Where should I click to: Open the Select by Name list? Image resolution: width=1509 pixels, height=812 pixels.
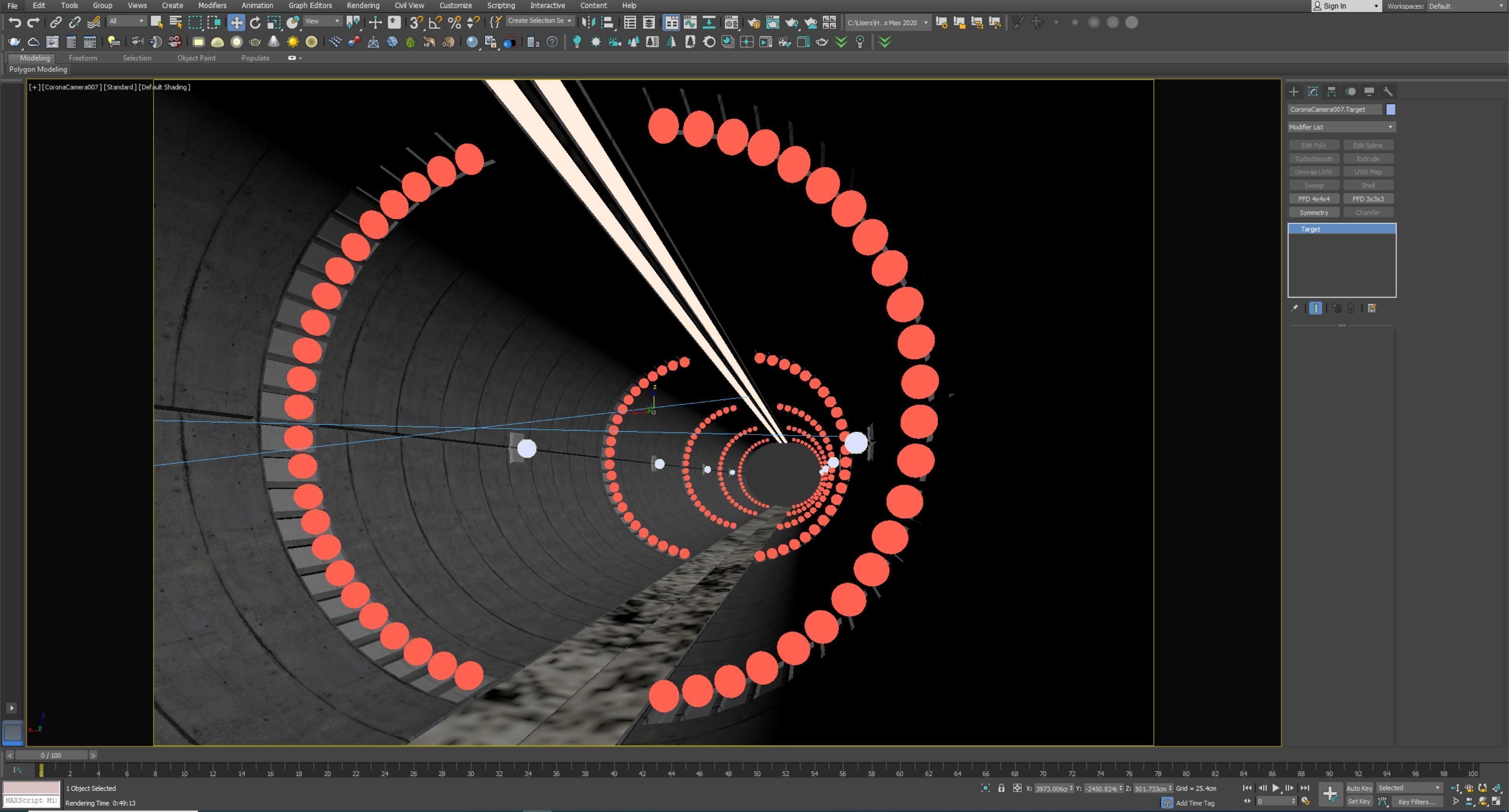175,22
